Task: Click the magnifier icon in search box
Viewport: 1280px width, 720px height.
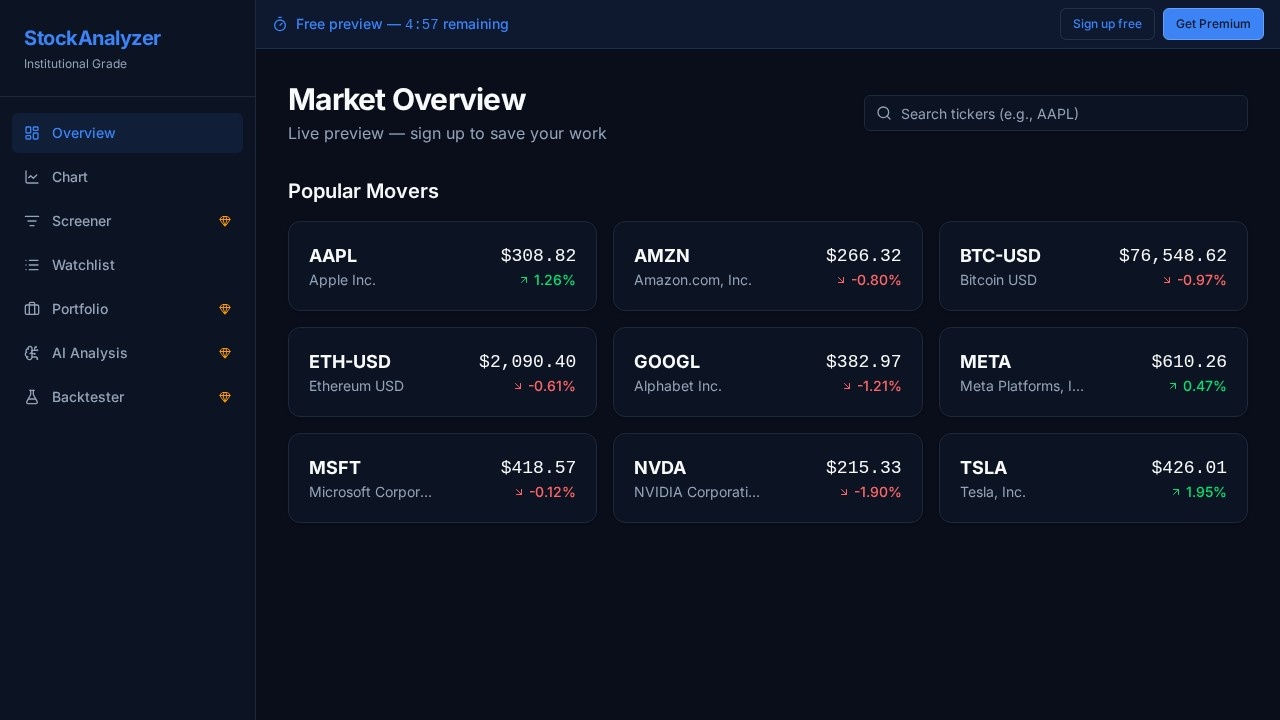Action: coord(884,113)
